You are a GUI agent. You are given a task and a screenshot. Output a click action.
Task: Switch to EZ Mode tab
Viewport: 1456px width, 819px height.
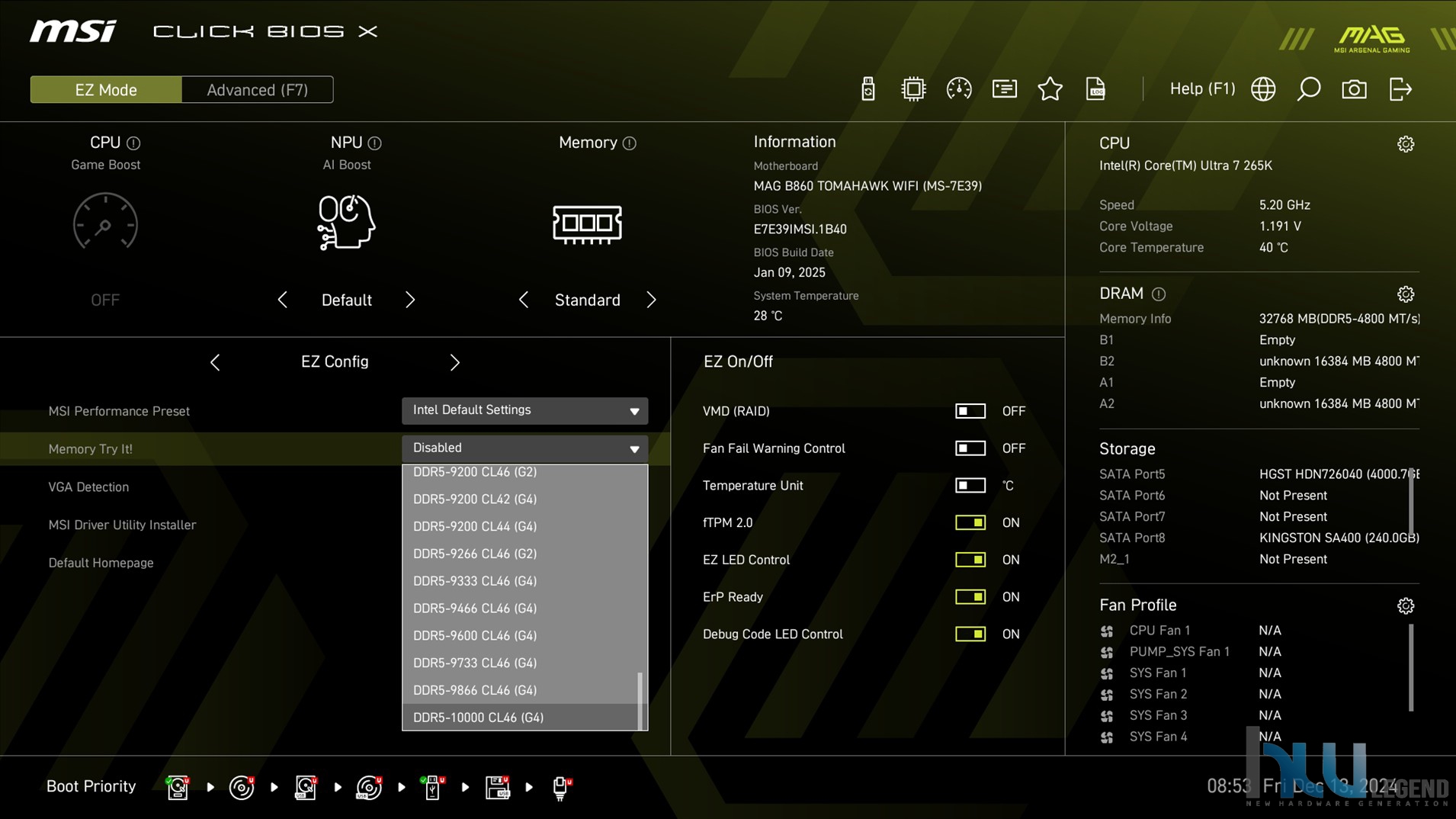pos(106,90)
